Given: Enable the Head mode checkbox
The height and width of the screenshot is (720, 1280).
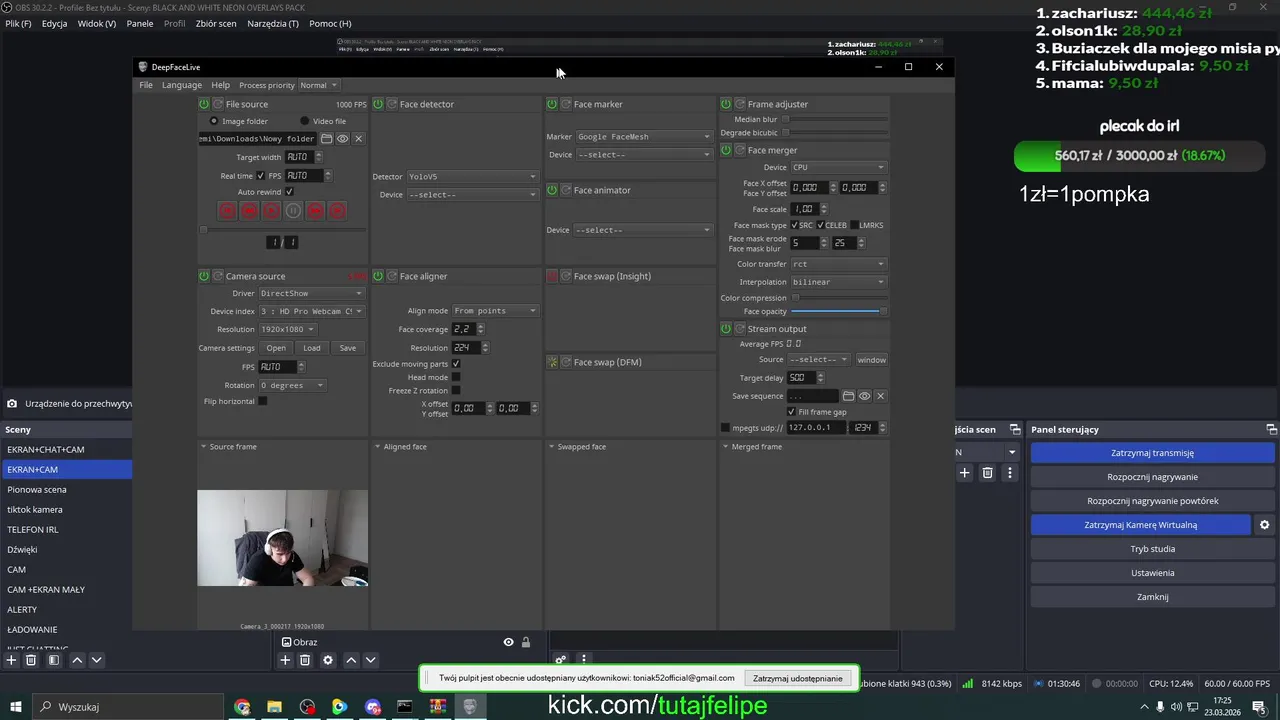Looking at the screenshot, I should [456, 377].
